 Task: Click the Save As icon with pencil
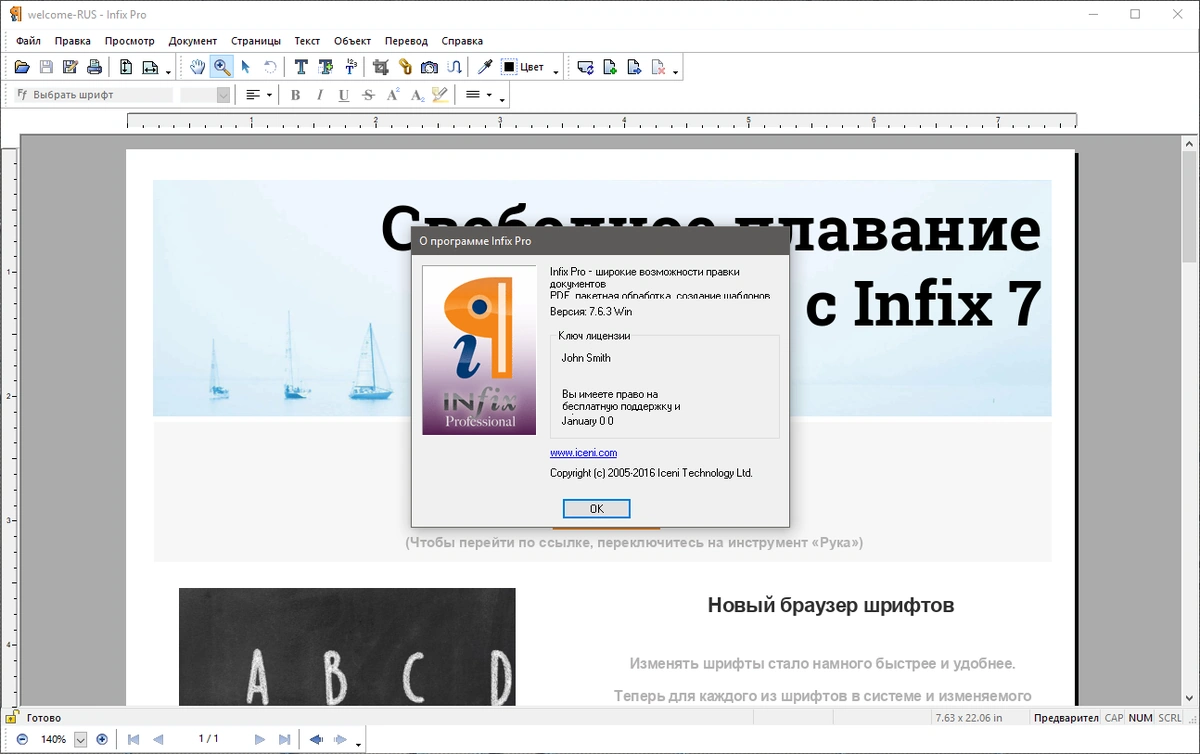coord(70,67)
